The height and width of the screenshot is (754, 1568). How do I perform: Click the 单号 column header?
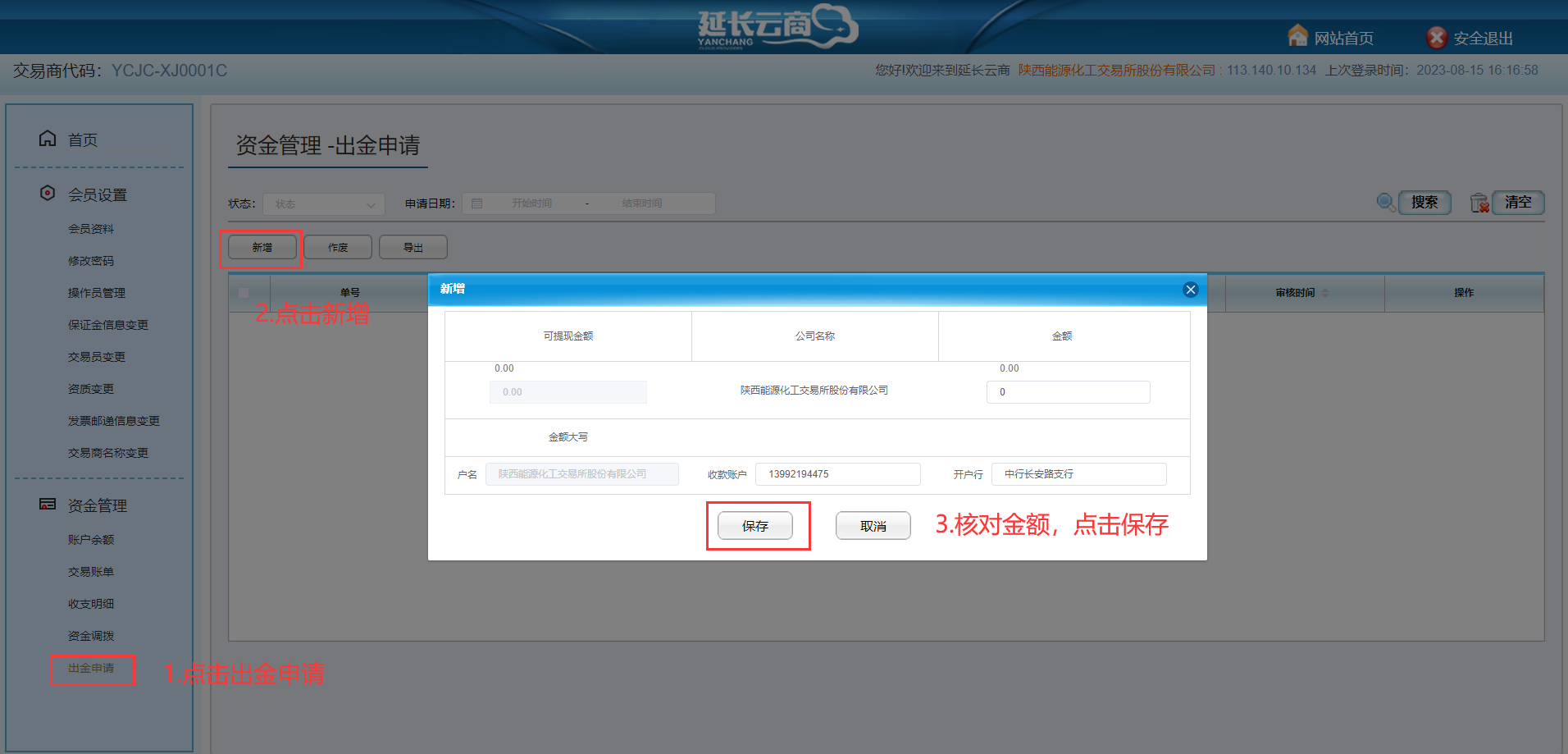click(350, 293)
